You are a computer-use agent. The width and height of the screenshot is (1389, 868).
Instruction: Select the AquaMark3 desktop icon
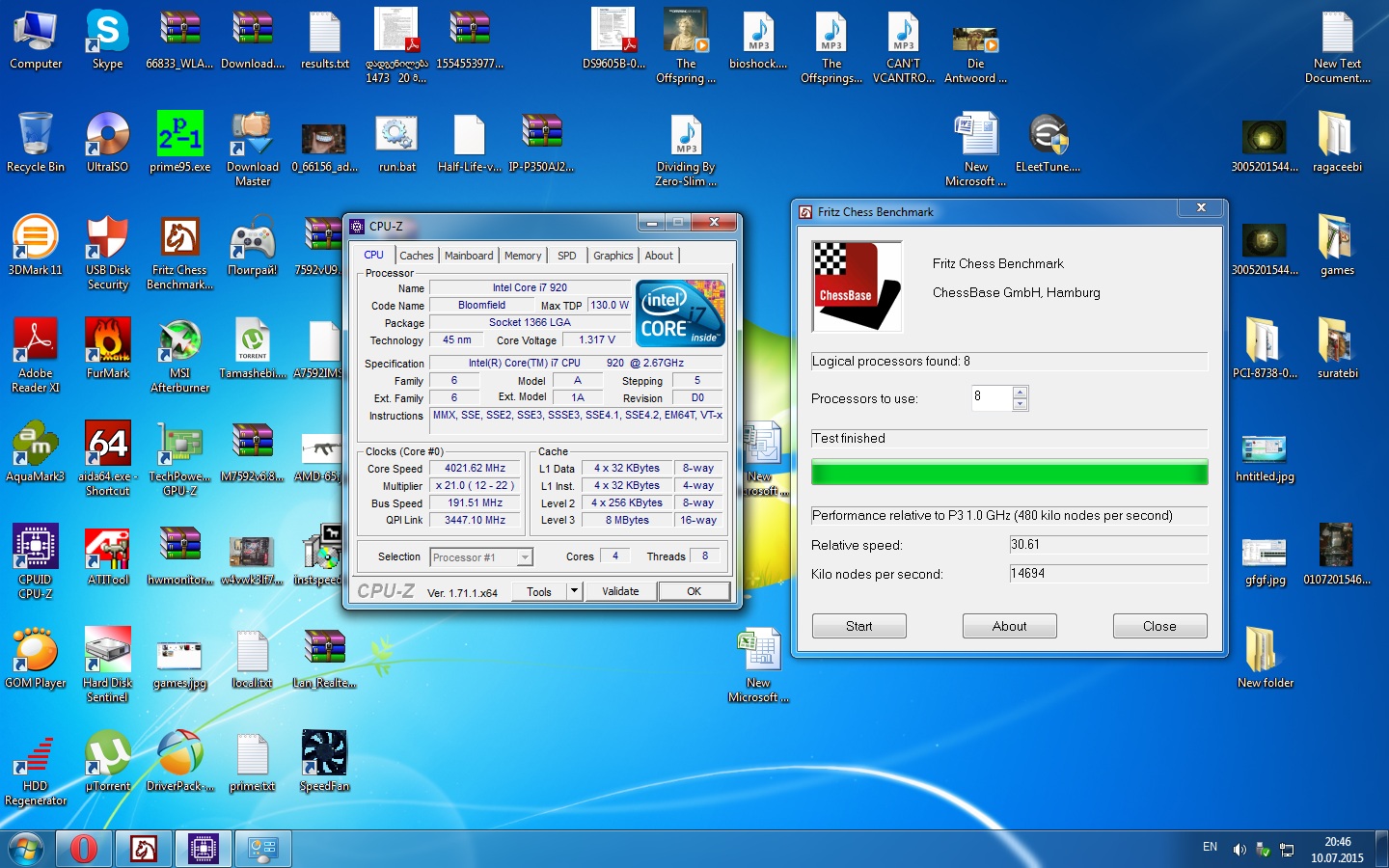pos(36,452)
